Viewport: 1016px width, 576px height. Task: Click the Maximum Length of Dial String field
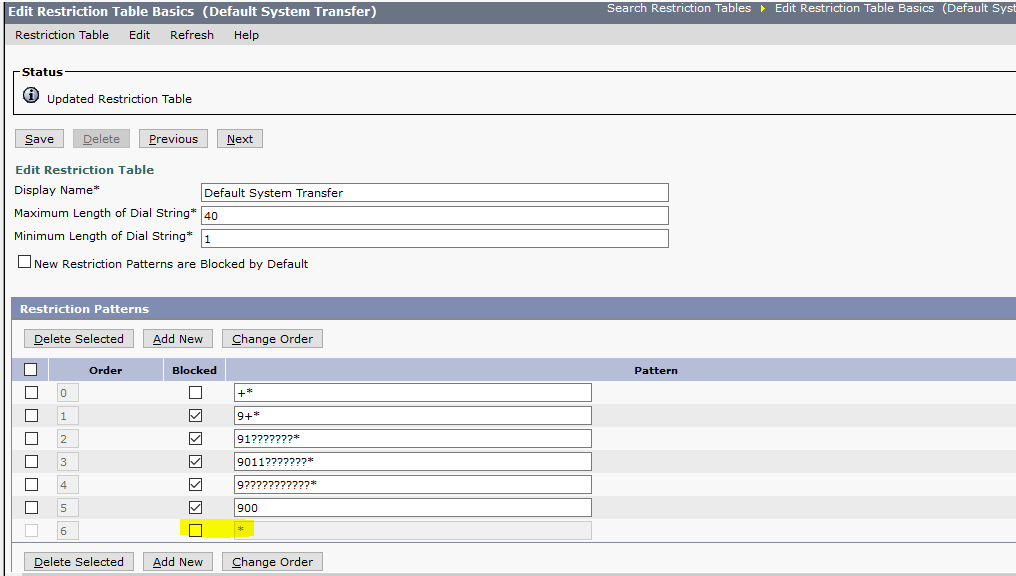click(434, 216)
